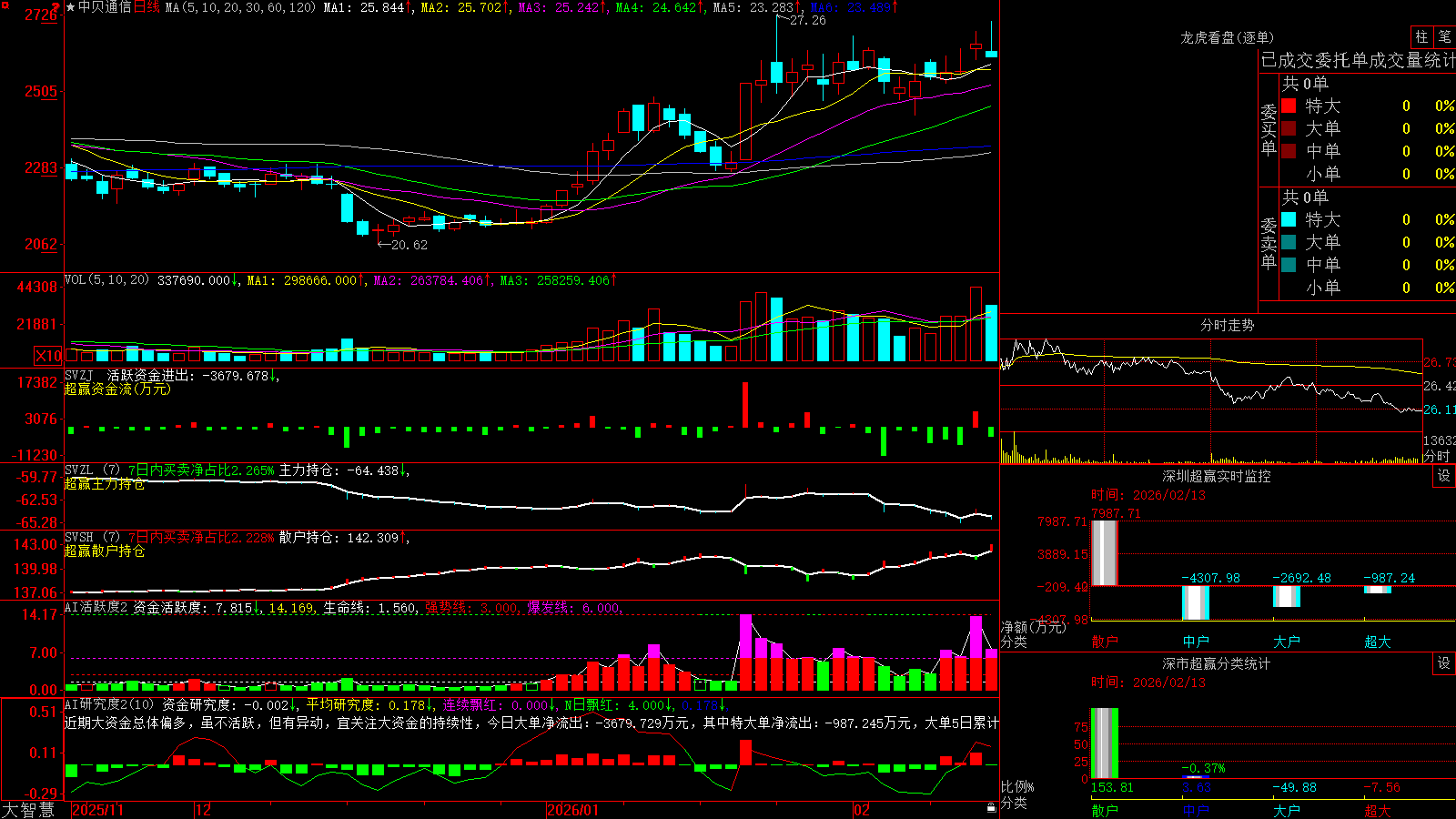Click the 深市超赢分类统计 panel title
This screenshot has height=819, width=1456.
tap(1216, 663)
